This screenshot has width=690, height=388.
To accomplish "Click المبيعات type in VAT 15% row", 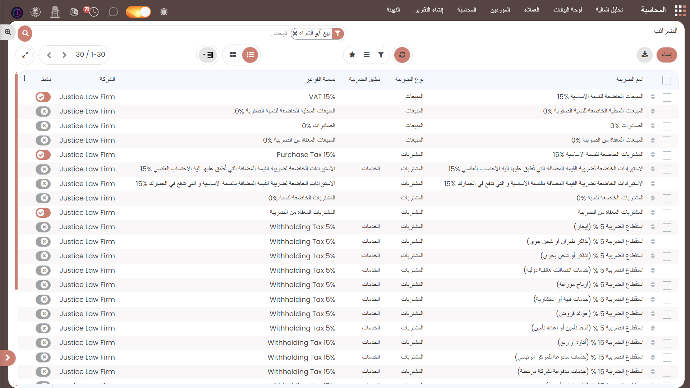I will [x=414, y=97].
